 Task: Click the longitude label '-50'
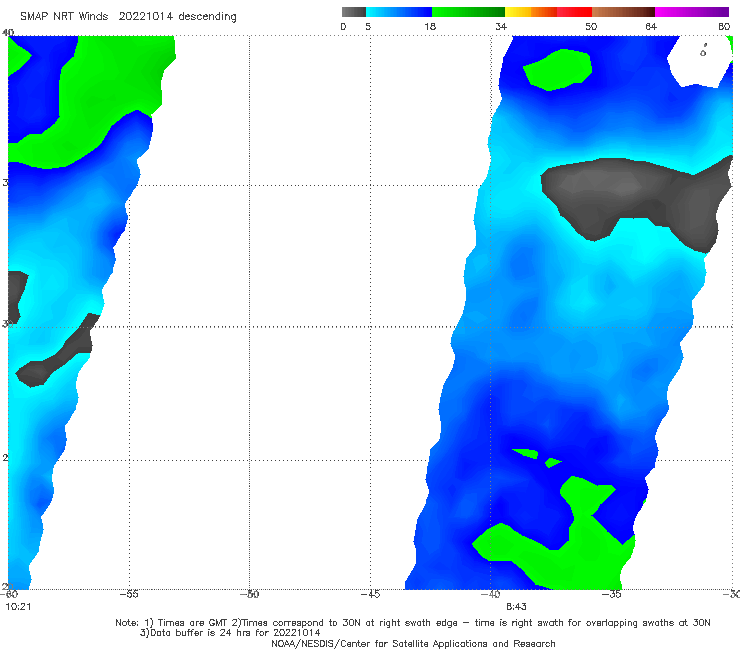pos(250,594)
